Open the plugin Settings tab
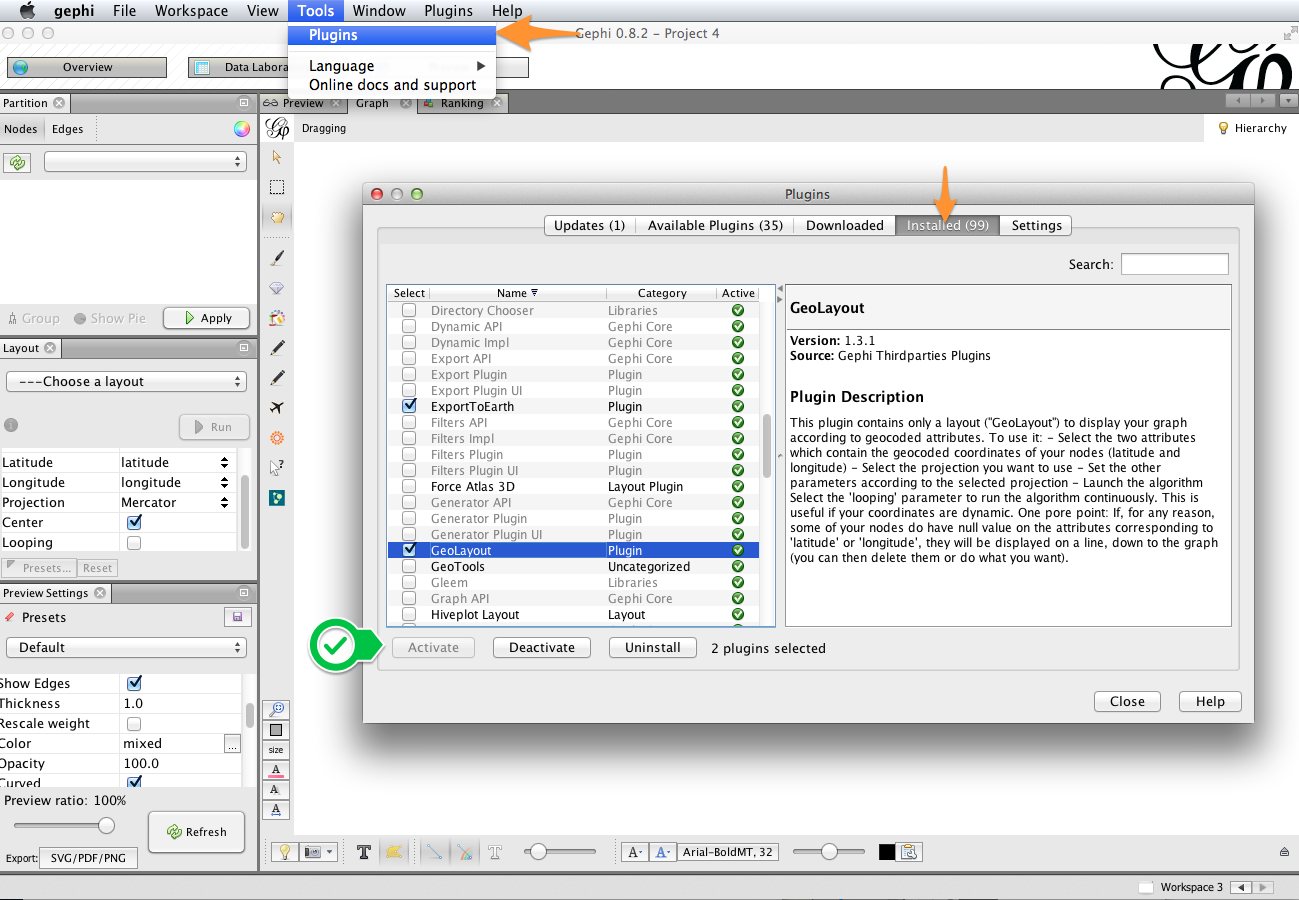 1036,225
